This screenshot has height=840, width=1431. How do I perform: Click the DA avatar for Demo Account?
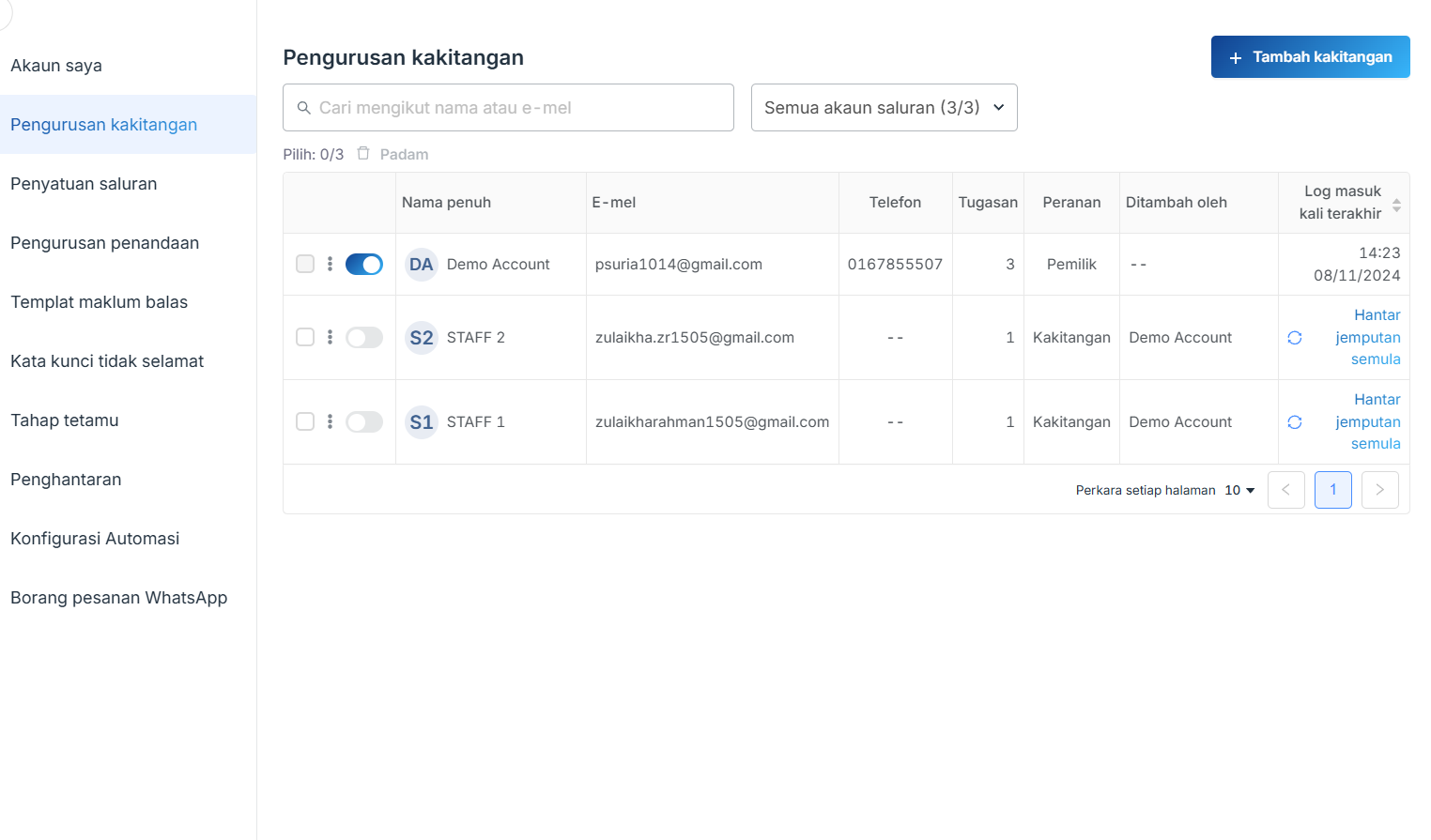(421, 265)
